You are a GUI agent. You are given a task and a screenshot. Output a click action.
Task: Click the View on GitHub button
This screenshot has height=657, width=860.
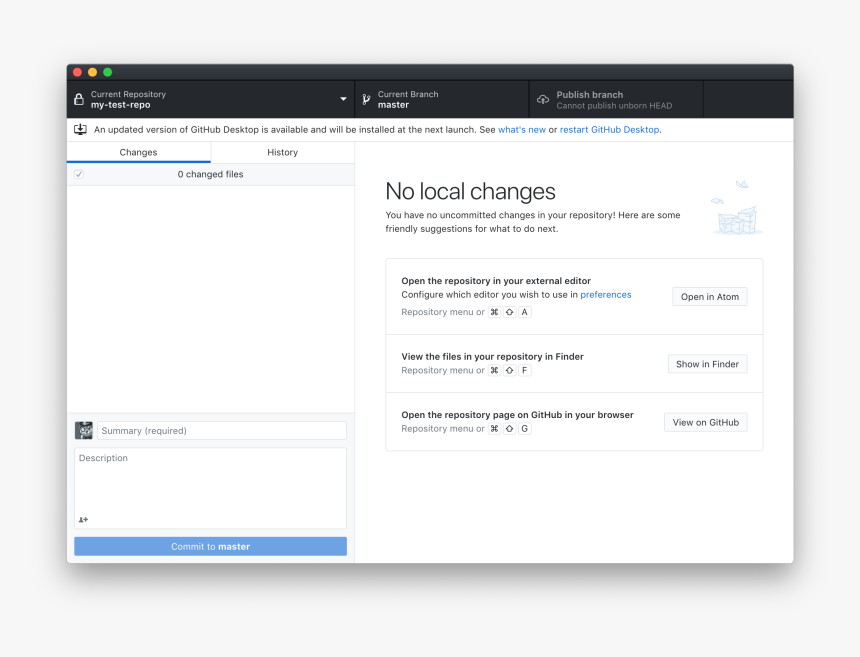click(x=706, y=422)
